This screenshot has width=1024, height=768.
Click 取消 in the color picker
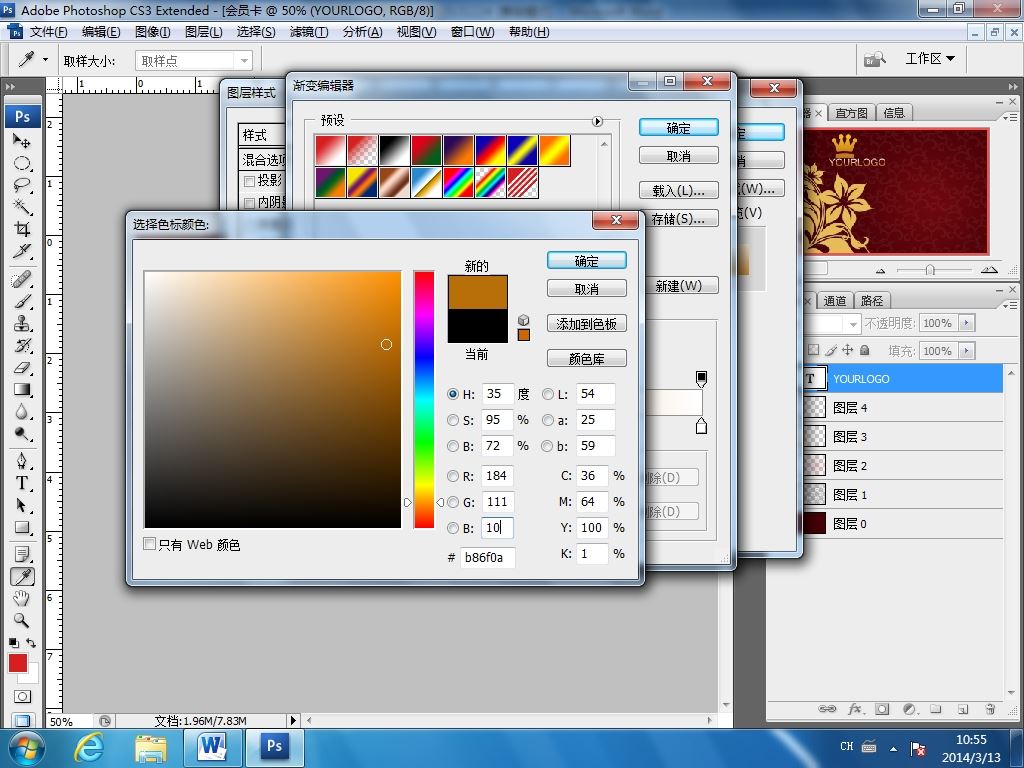coord(586,289)
